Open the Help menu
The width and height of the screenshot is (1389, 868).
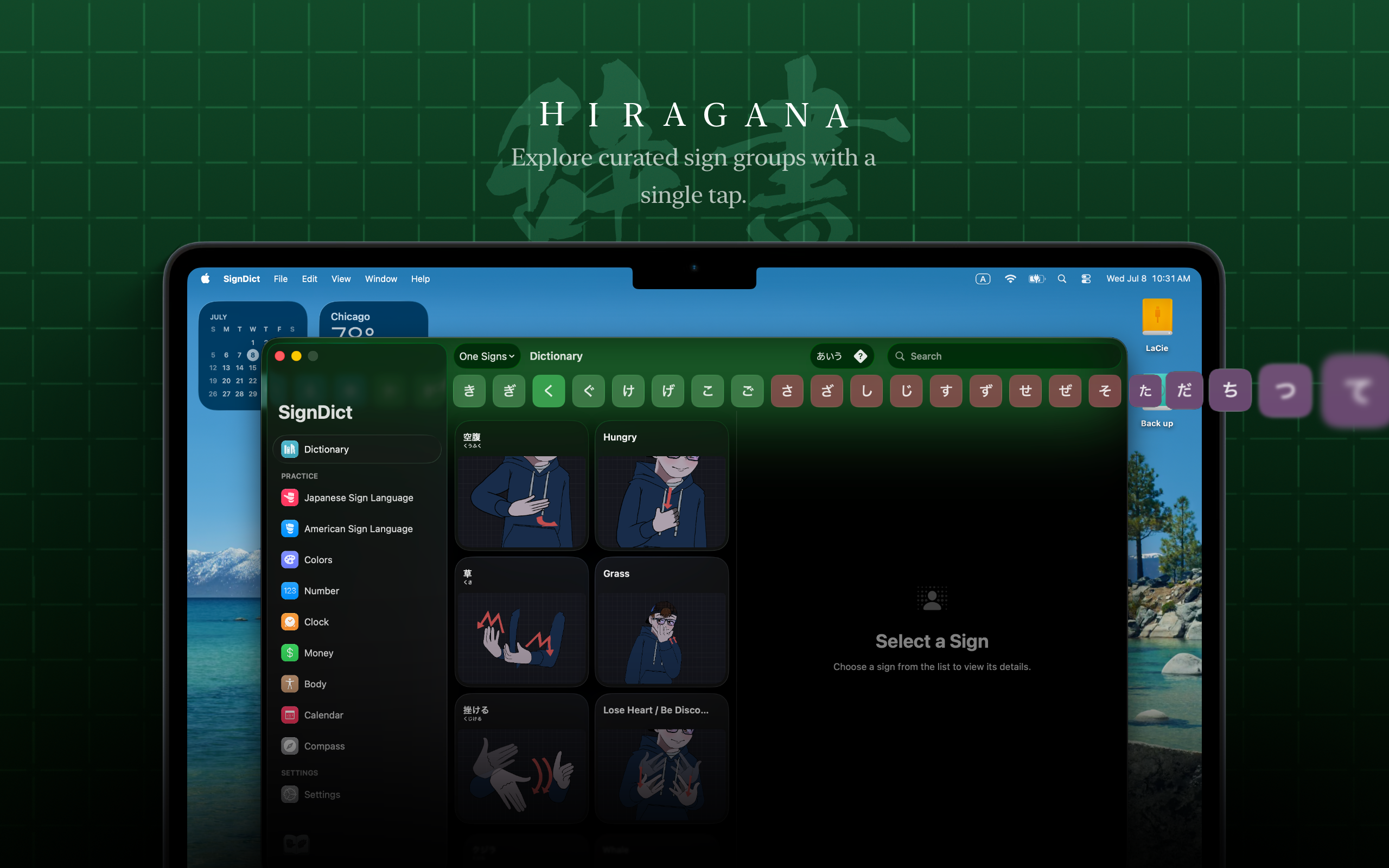pos(420,278)
